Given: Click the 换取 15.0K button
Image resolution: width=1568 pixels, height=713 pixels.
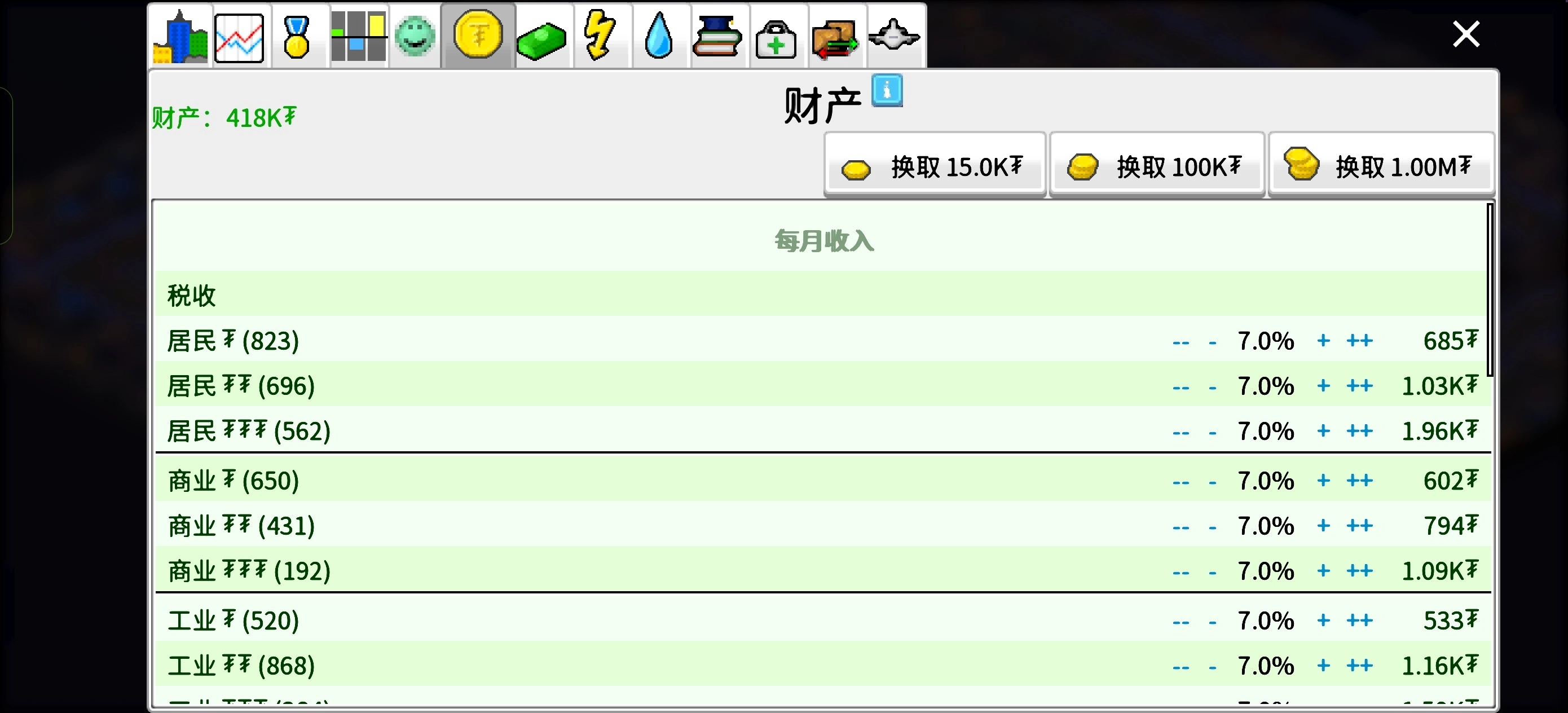Looking at the screenshot, I should 935,166.
